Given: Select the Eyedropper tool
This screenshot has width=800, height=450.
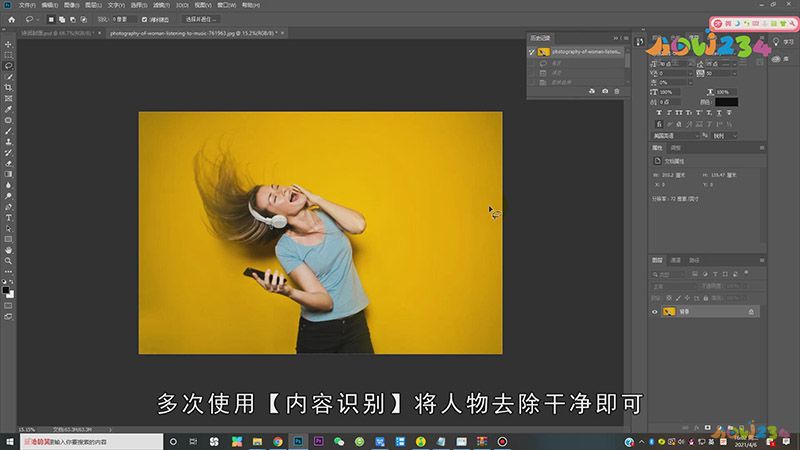Looking at the screenshot, I should click(x=8, y=109).
